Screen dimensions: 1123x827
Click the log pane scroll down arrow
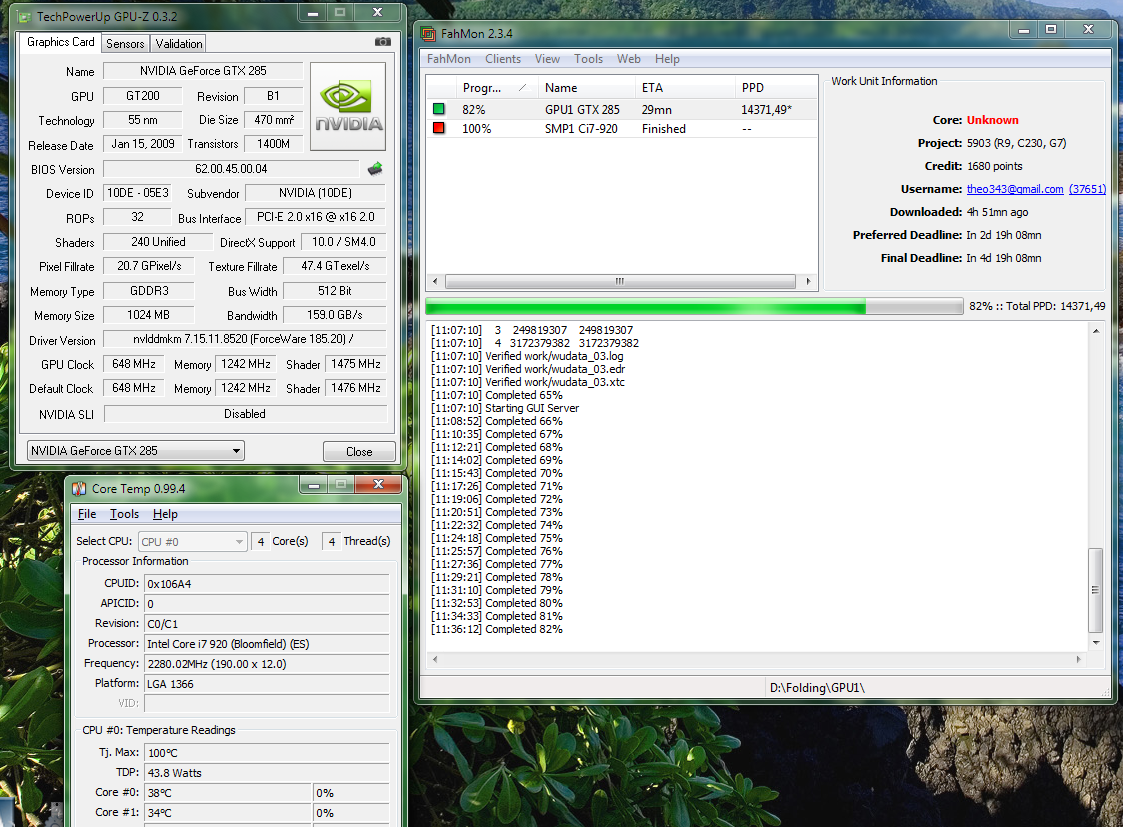1096,642
